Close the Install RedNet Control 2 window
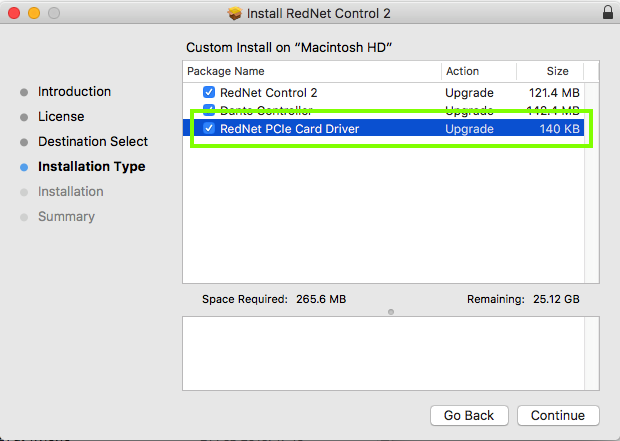Screen dimensions: 620x441 click(x=13, y=13)
